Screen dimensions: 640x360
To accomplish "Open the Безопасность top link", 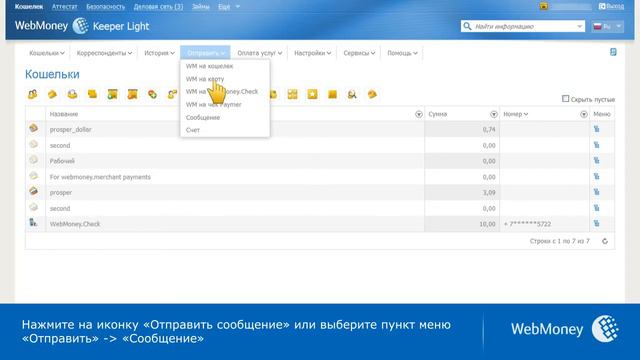I will coord(106,7).
